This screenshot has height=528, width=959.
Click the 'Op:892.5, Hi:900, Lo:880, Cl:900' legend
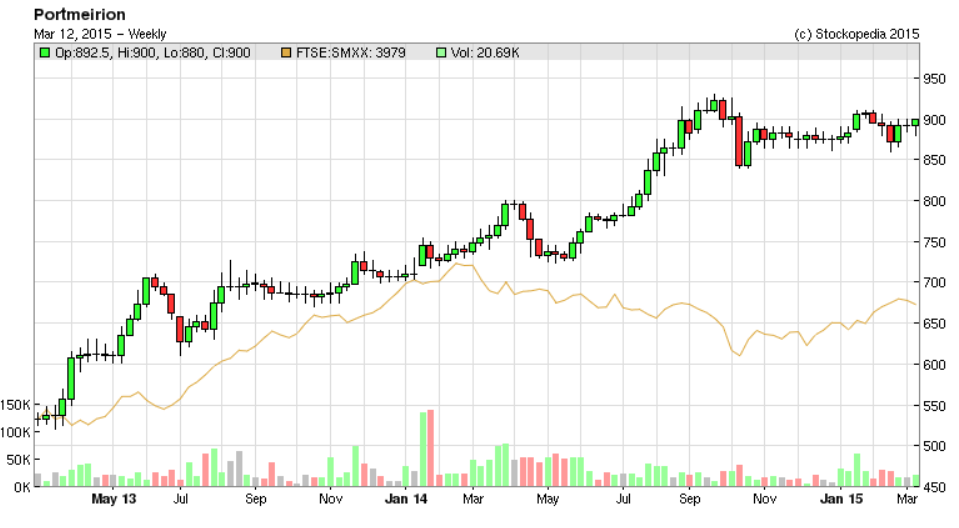[x=153, y=53]
